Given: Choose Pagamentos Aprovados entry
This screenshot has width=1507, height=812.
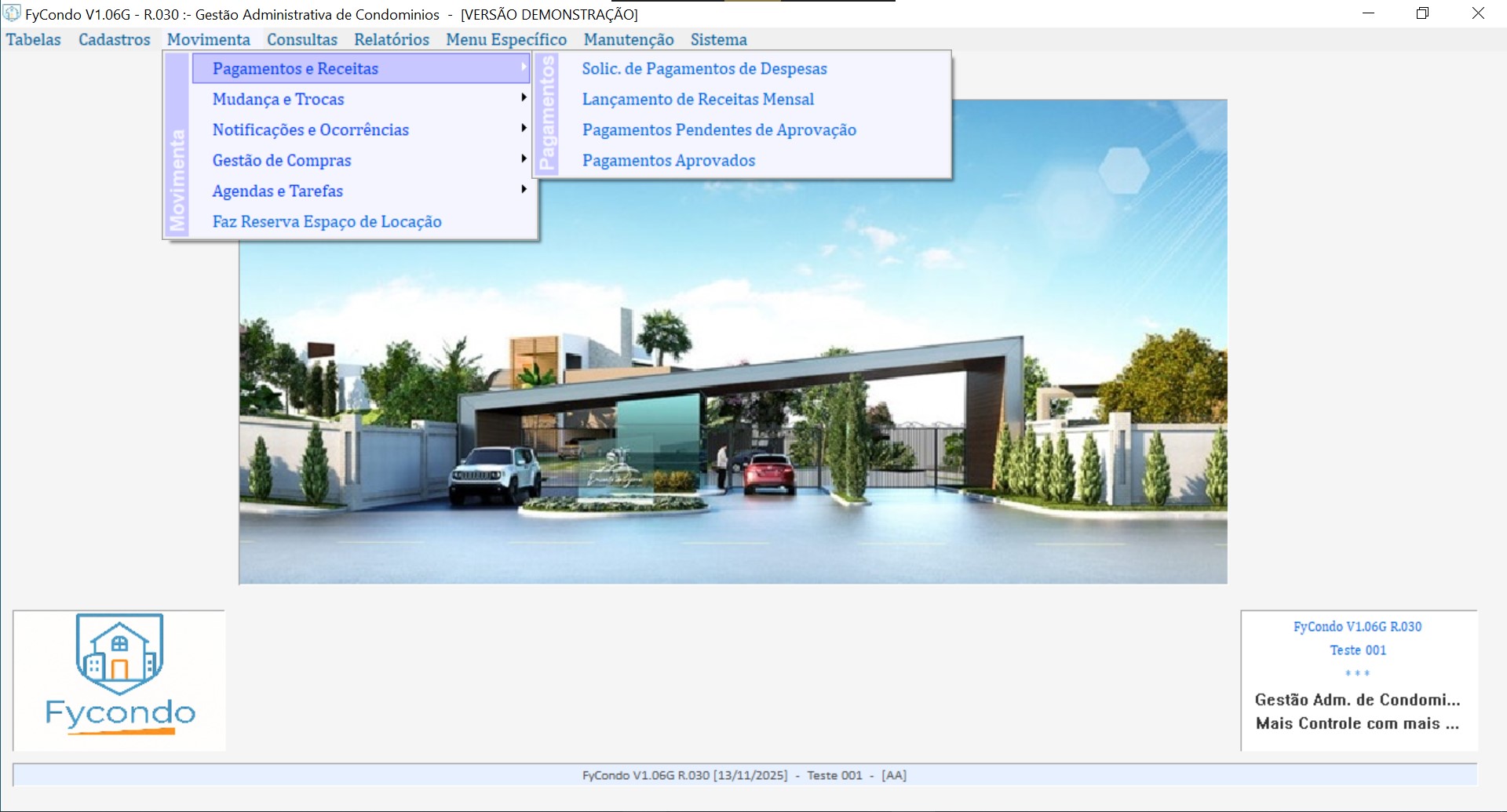Looking at the screenshot, I should click(x=669, y=161).
